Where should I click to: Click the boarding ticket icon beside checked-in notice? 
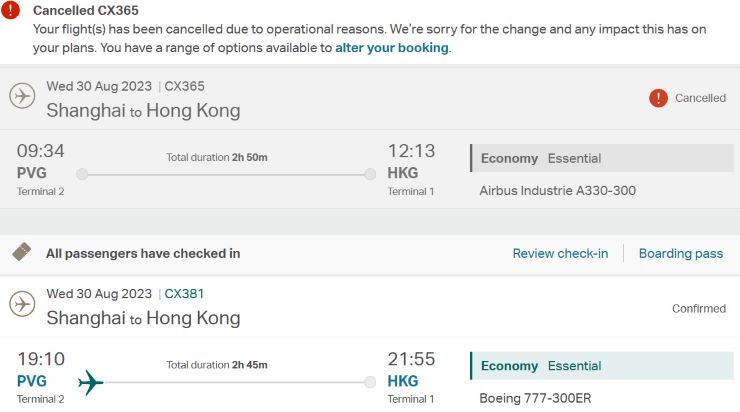[22, 252]
